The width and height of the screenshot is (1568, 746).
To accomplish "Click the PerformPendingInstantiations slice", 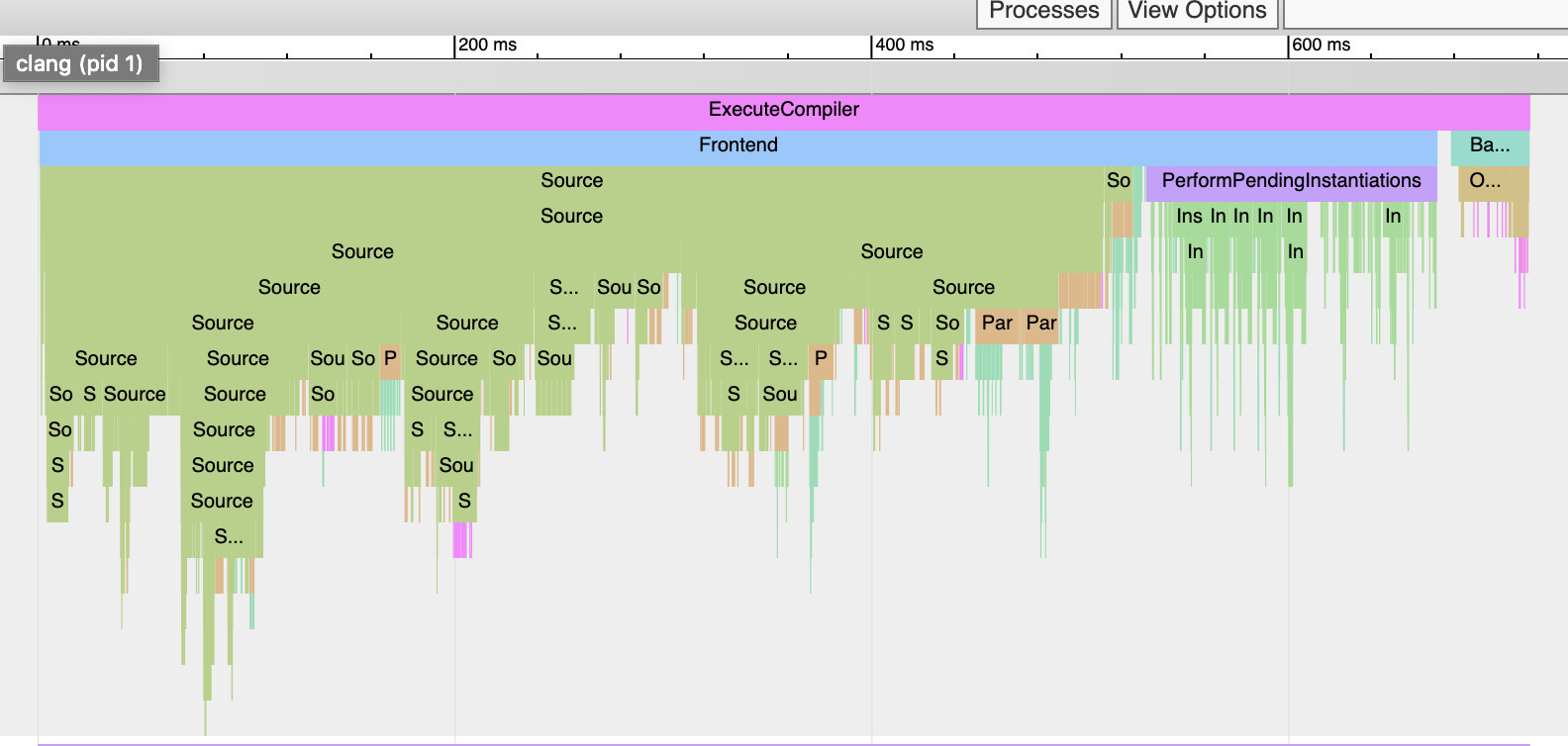I will 1290,181.
